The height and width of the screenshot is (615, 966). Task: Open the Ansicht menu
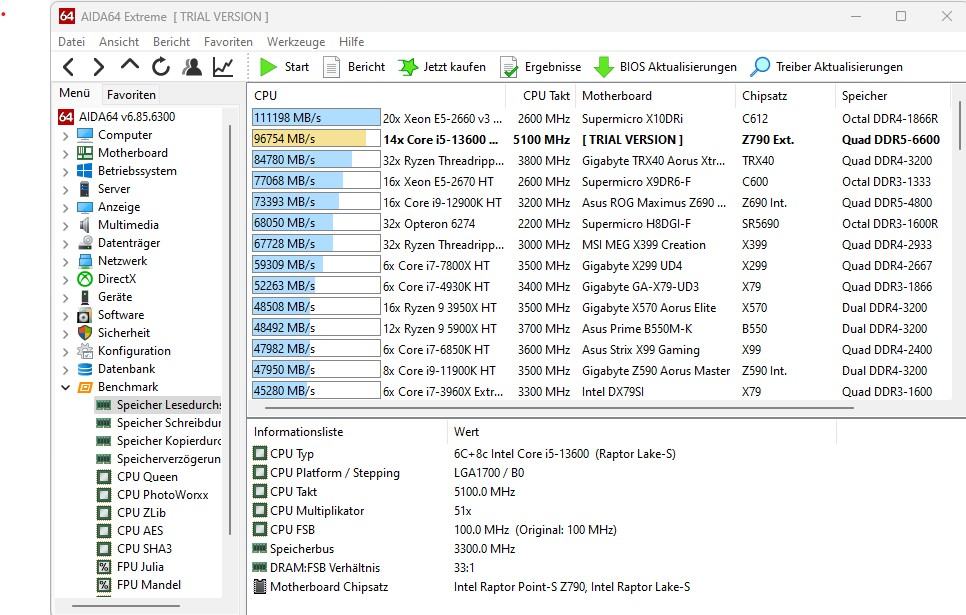tap(119, 42)
